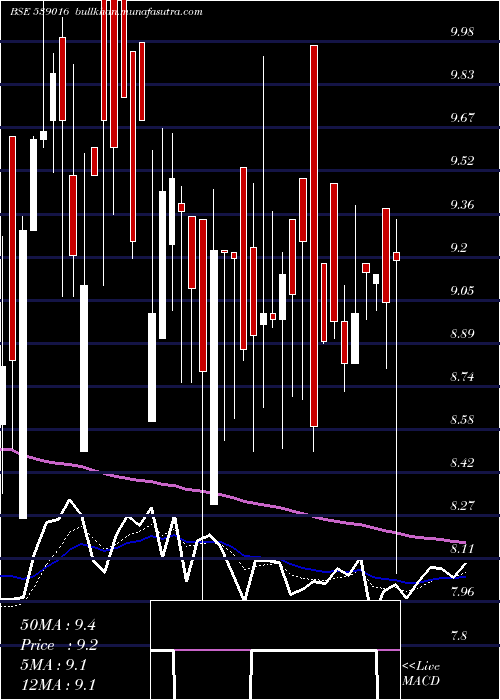Click the Live MACD label
The width and height of the screenshot is (500, 700).
pos(421,674)
